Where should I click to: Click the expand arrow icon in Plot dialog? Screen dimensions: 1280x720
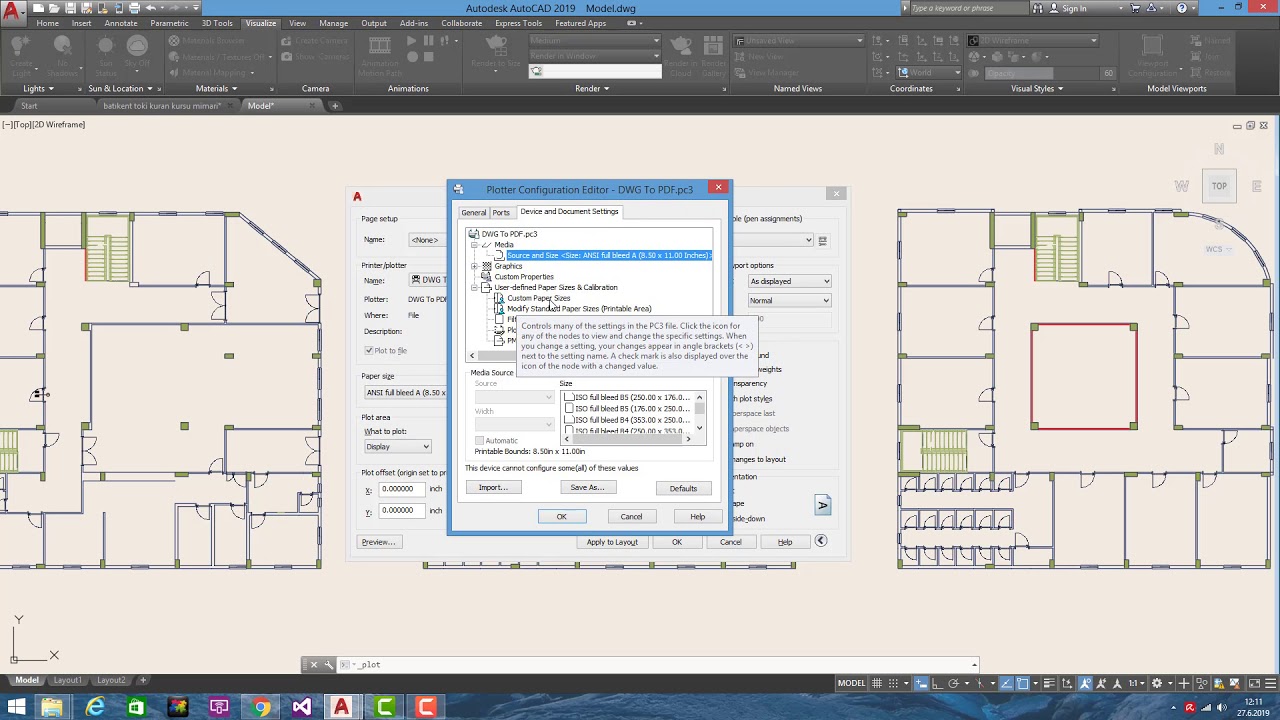(x=820, y=541)
